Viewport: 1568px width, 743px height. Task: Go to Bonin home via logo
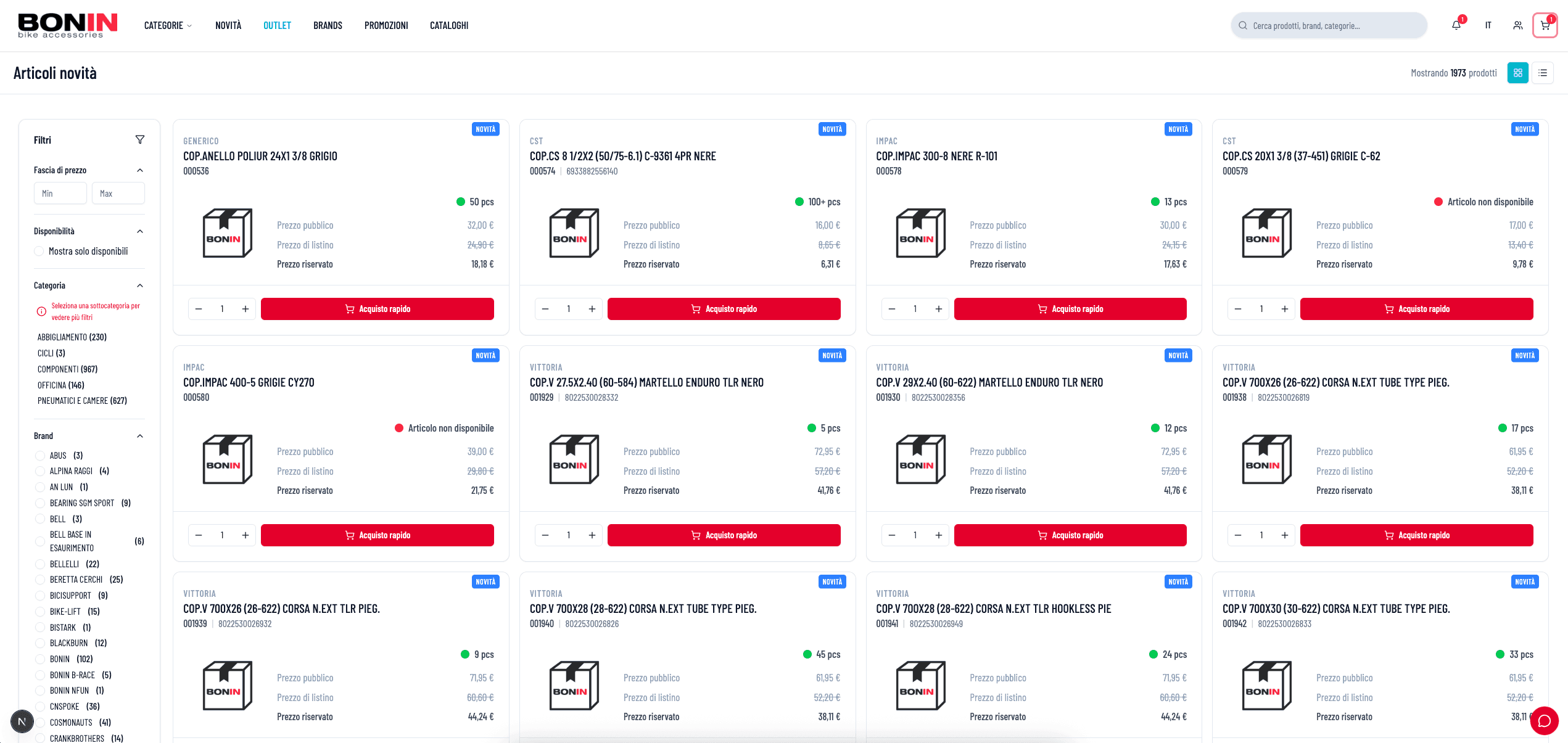67,25
